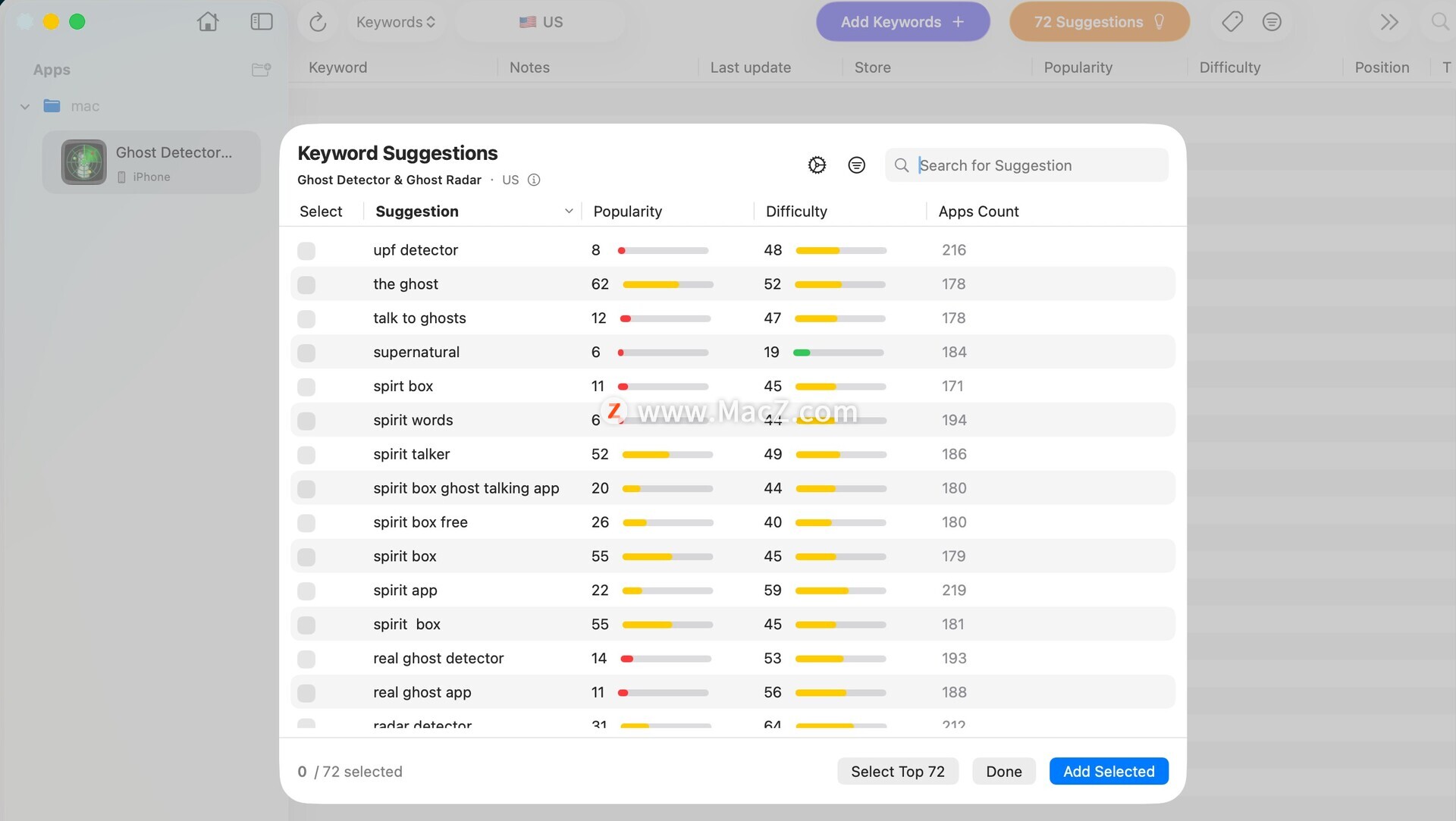1456x821 pixels.
Task: Sort table by Popularity column header
Action: click(627, 212)
